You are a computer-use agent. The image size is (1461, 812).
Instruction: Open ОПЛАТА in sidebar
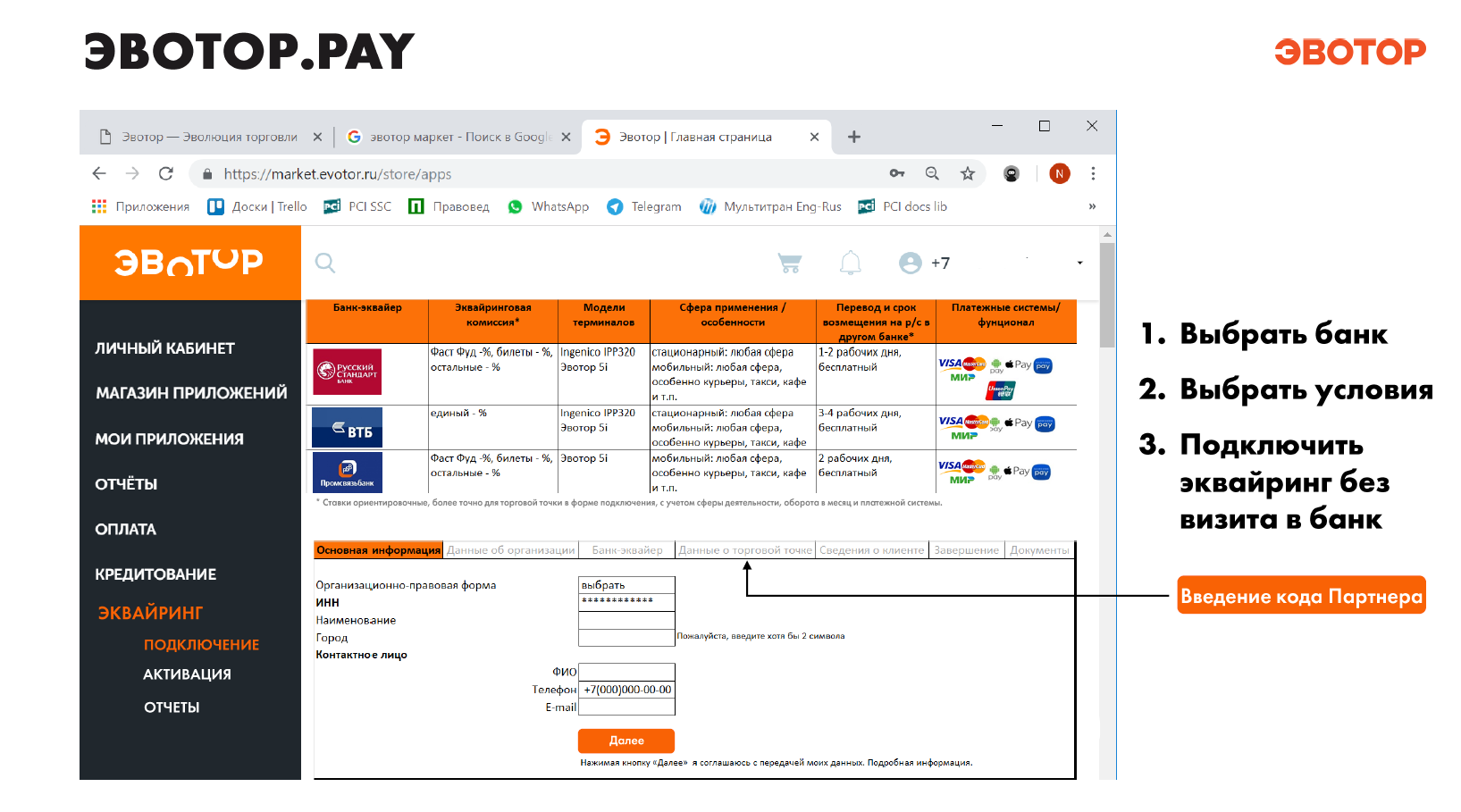pyautogui.click(x=126, y=530)
